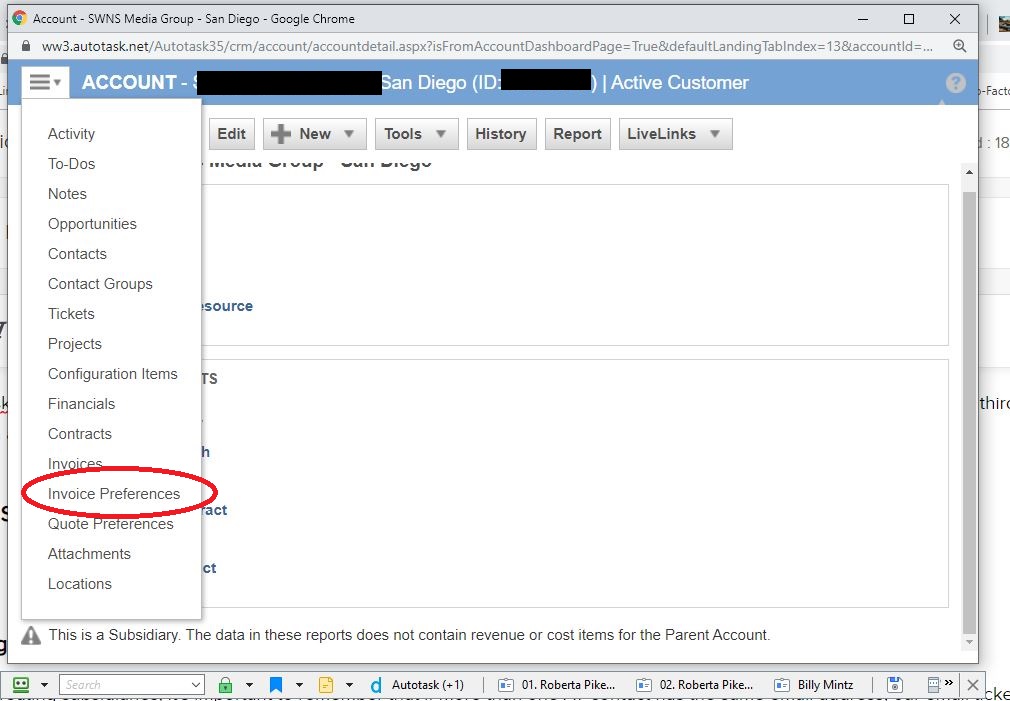Image resolution: width=1010 pixels, height=701 pixels.
Task: Expand the toolbar overflow chevron
Action: 949,683
